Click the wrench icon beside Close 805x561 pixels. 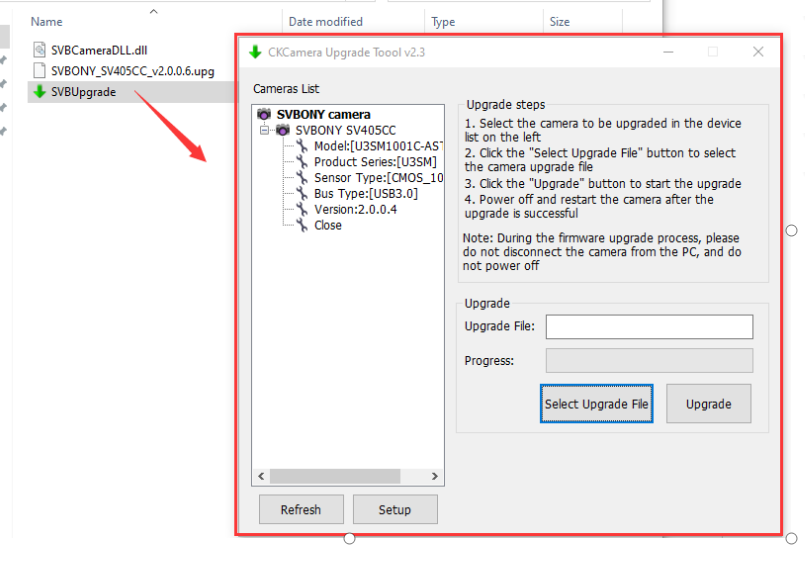pyautogui.click(x=302, y=226)
